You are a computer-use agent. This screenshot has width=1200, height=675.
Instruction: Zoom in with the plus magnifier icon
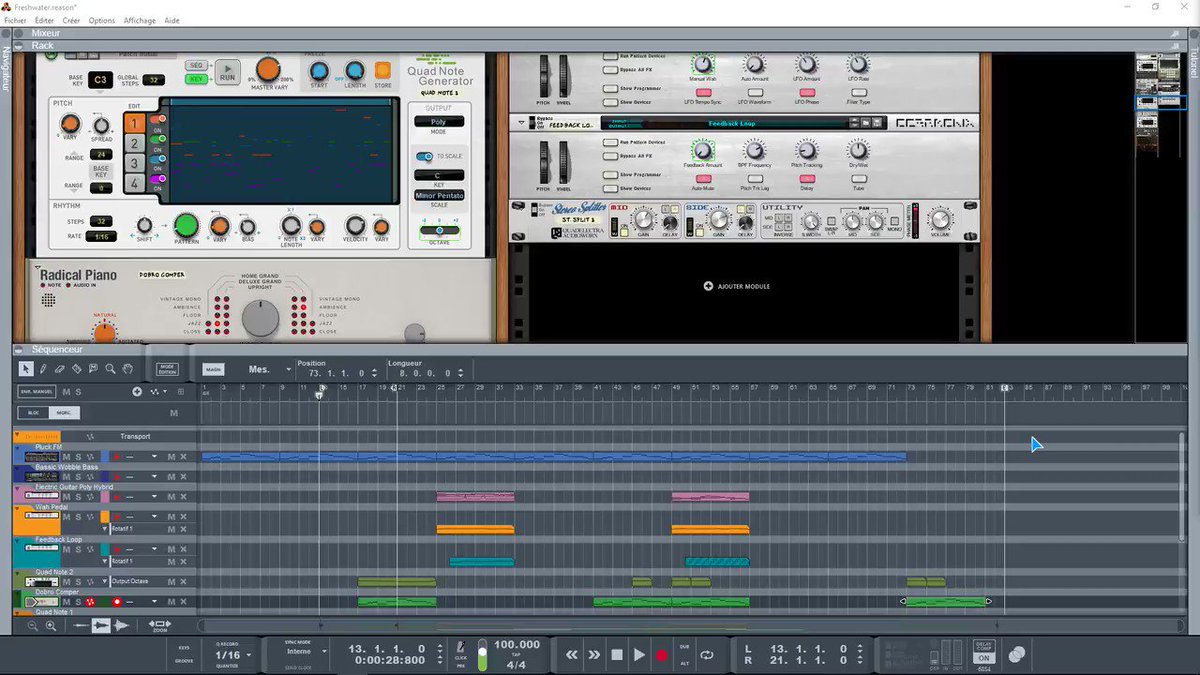point(51,625)
